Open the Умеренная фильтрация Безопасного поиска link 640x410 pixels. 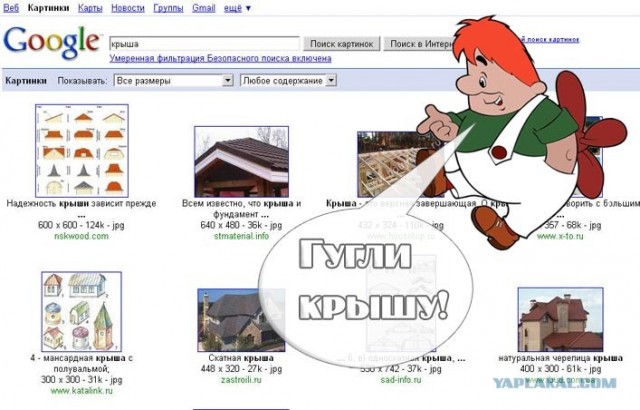click(220, 58)
